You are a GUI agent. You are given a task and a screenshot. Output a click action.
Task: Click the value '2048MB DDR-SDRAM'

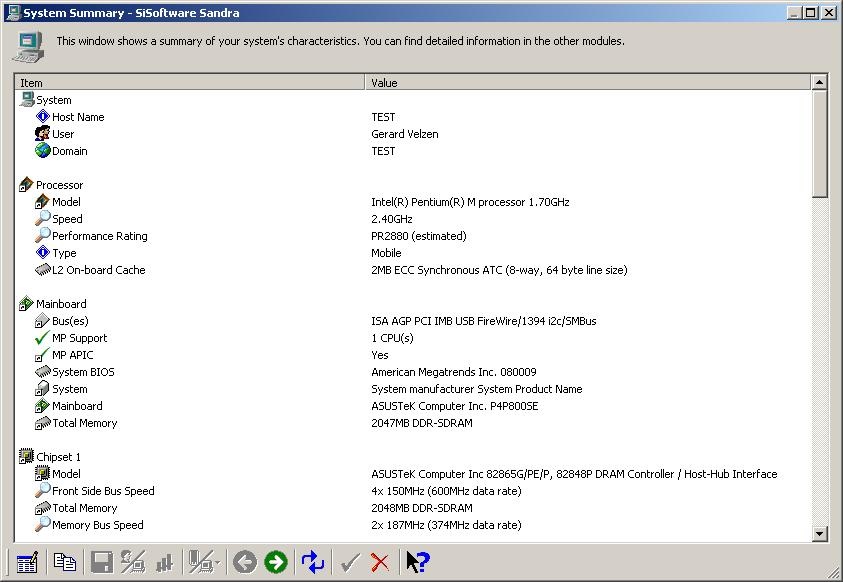coord(422,508)
